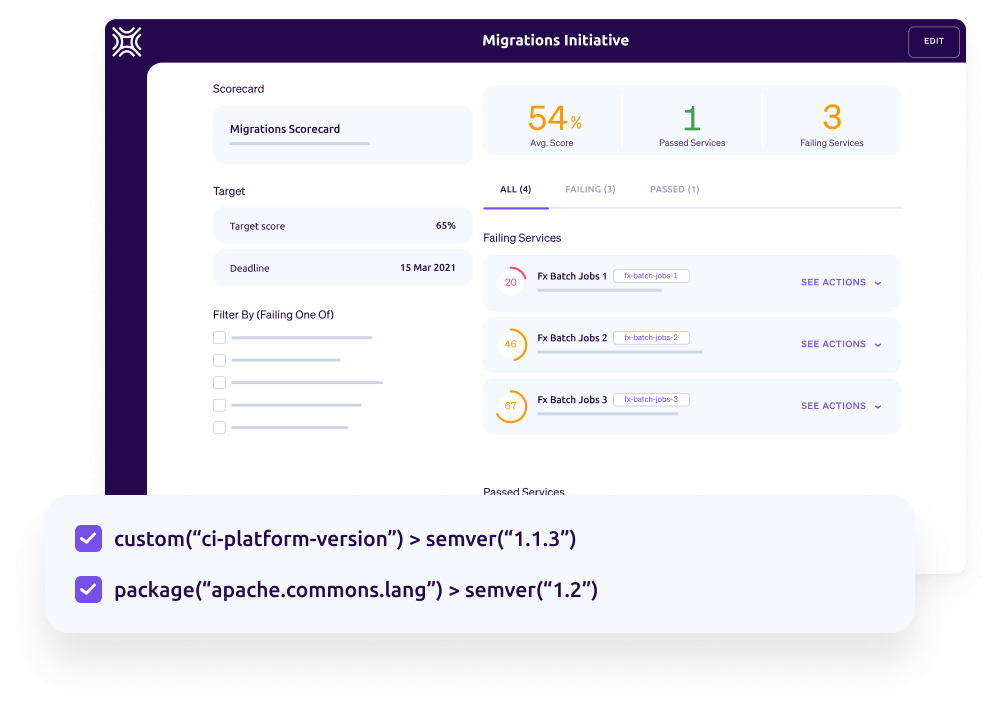Uncheck the ci-platform-version rule checkbox
Image resolution: width=1003 pixels, height=708 pixels.
point(88,539)
